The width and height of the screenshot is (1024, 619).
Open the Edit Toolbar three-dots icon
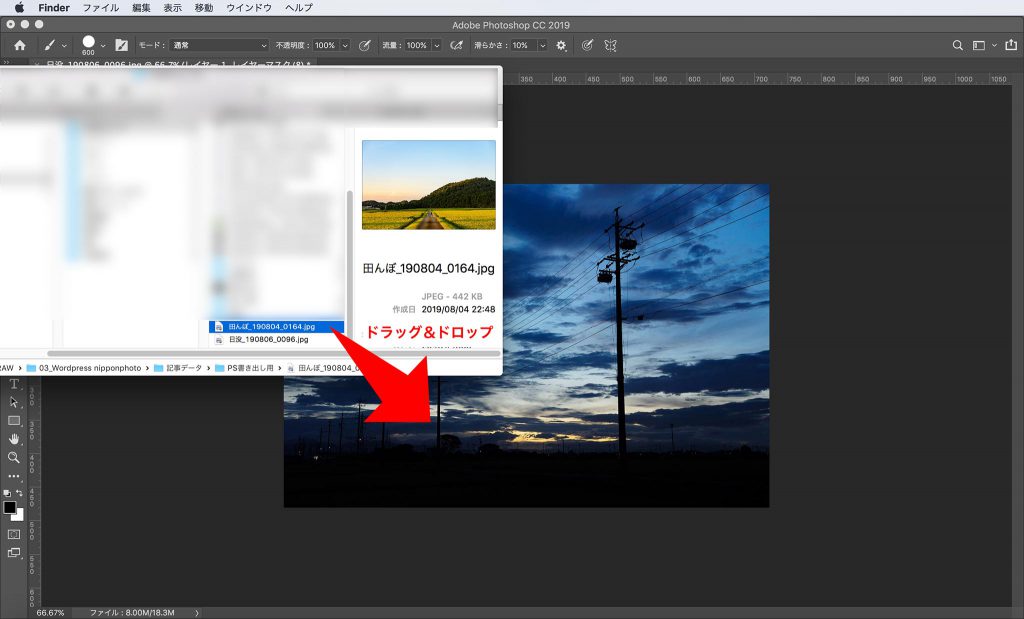(x=14, y=476)
